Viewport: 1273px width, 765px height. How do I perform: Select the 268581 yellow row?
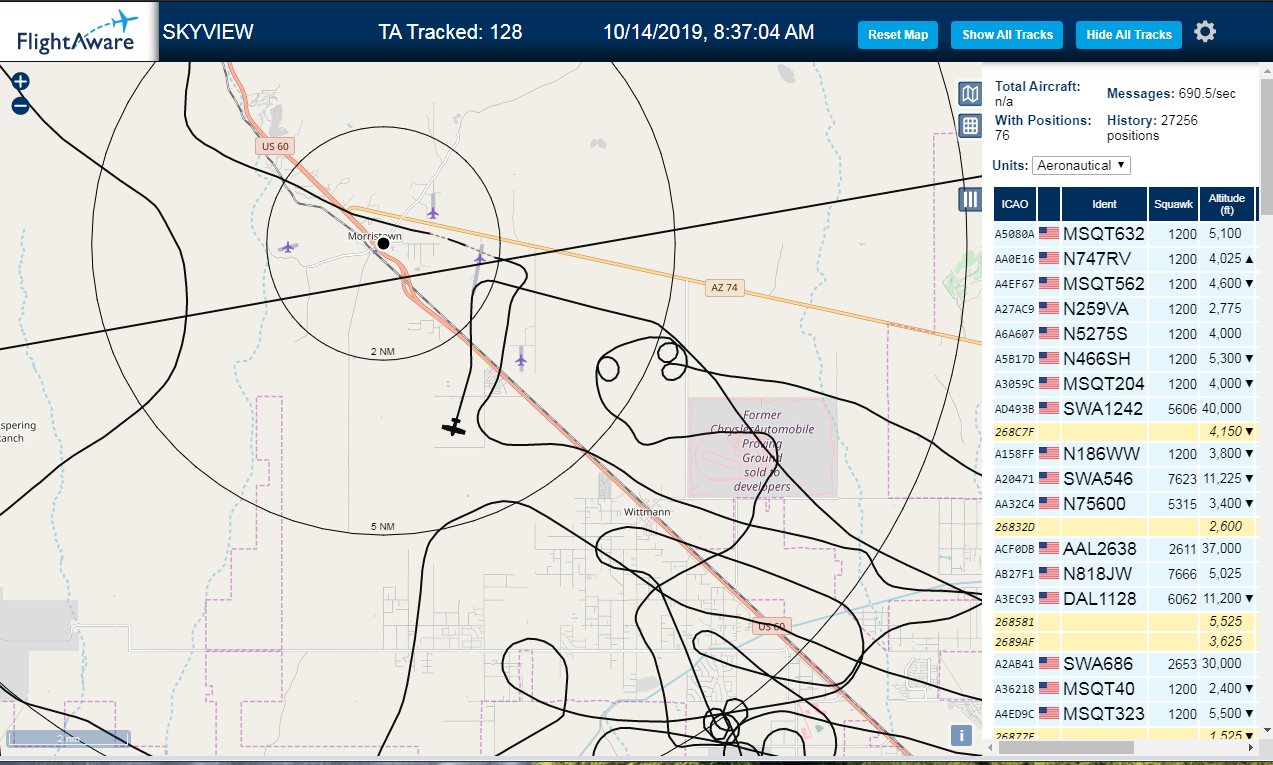[x=1125, y=622]
